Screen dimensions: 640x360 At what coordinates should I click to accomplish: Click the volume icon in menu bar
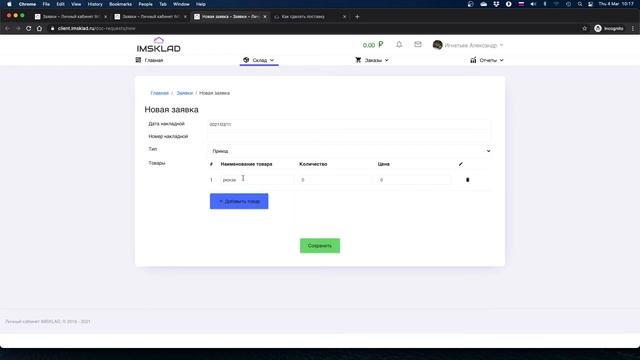coord(533,4)
